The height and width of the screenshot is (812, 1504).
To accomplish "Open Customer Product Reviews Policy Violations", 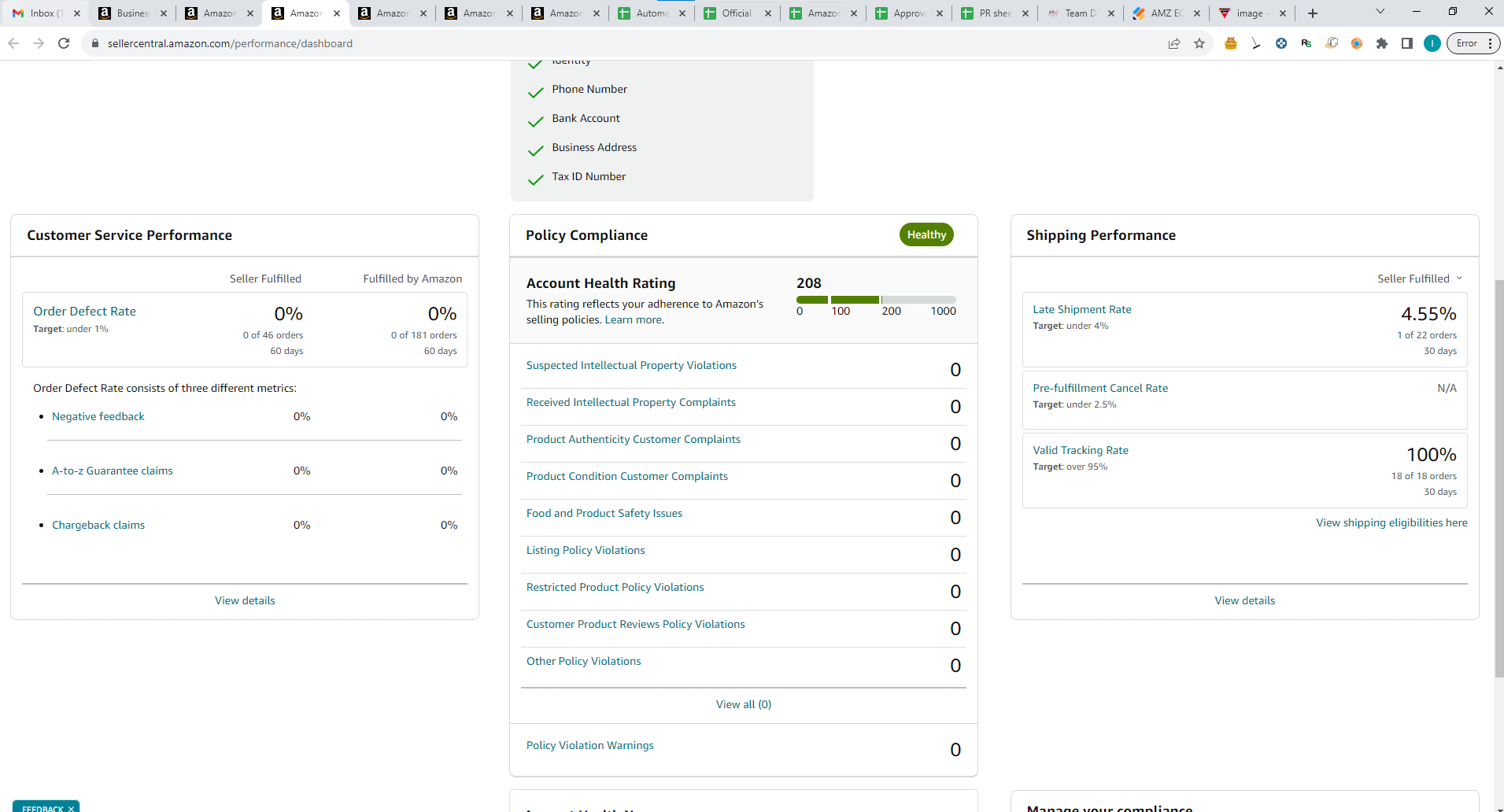I will pyautogui.click(x=636, y=624).
